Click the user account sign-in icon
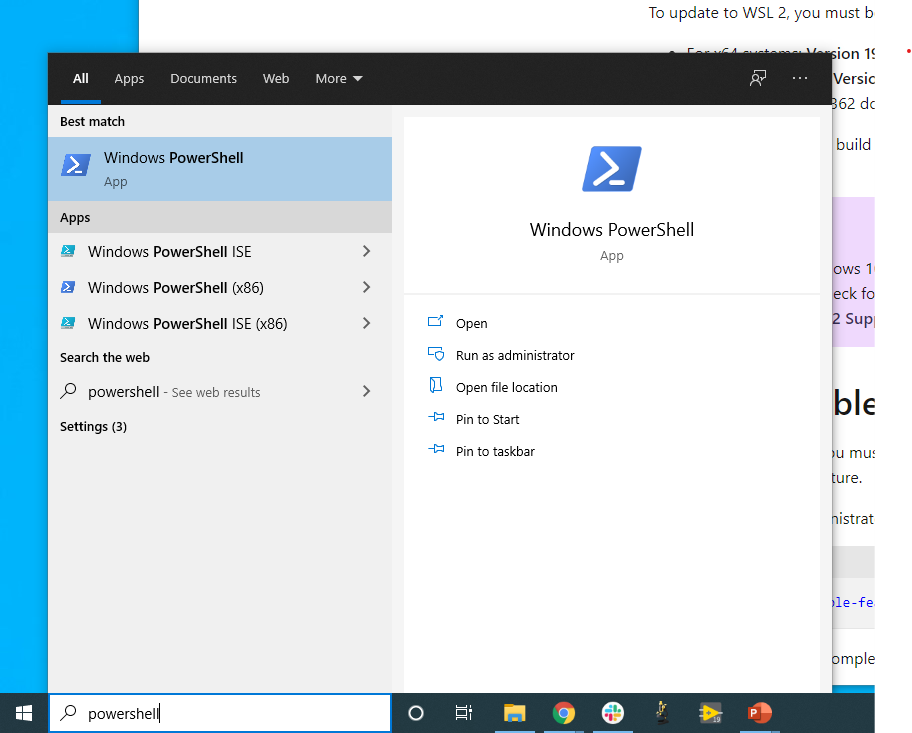 [x=758, y=77]
